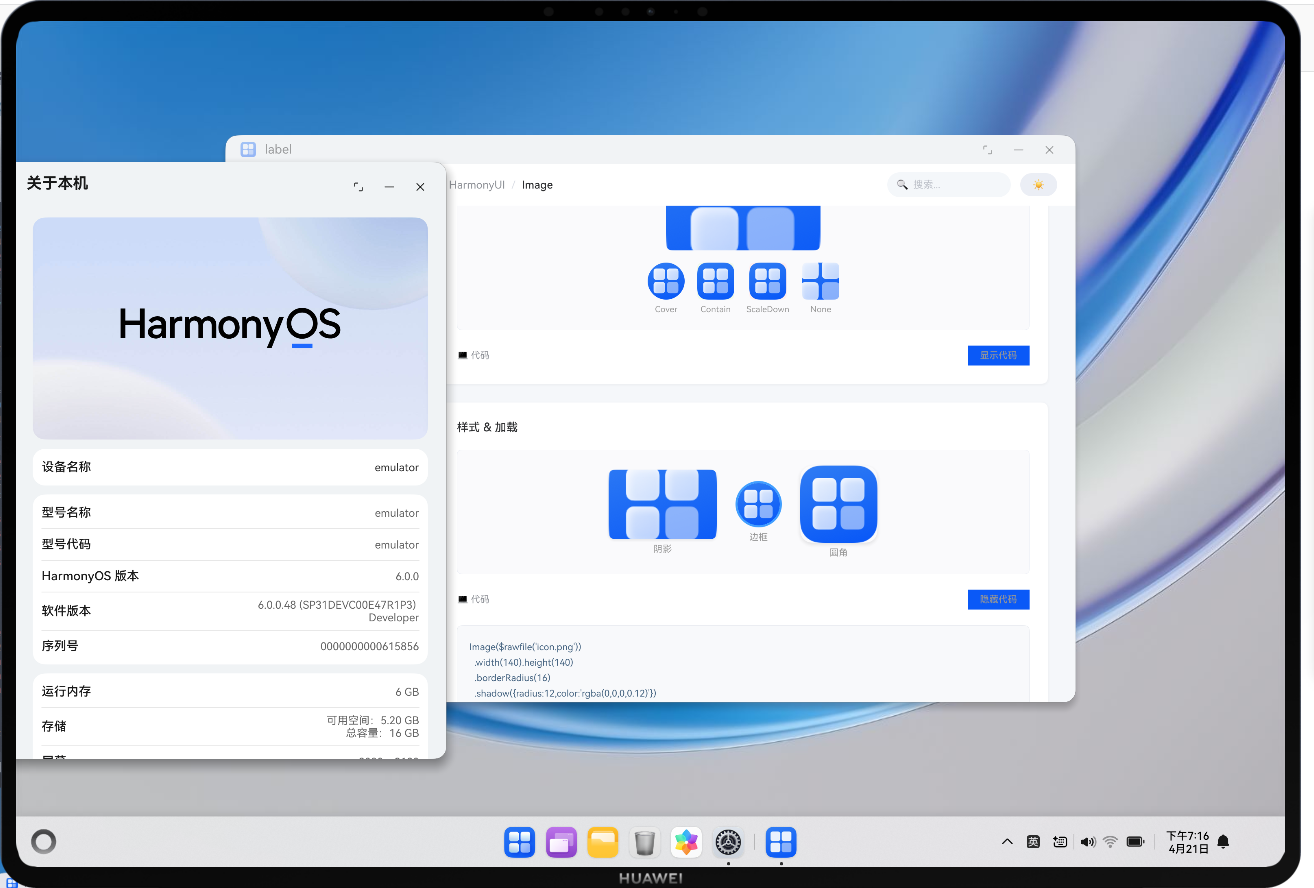
Task: Click the Cover sample image
Action: pos(666,281)
